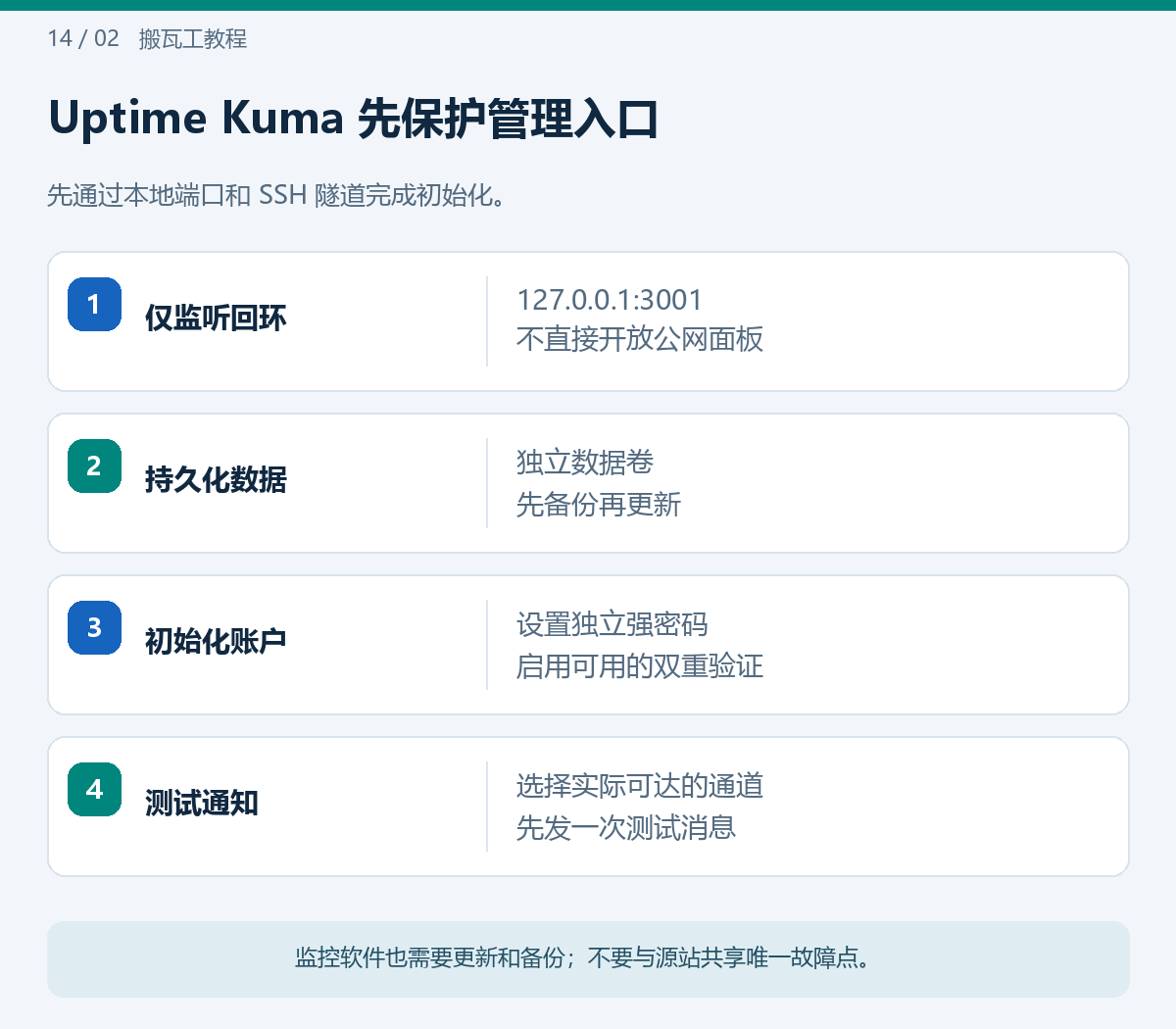
Task: Select the heading 测试通知
Action: 202,804
